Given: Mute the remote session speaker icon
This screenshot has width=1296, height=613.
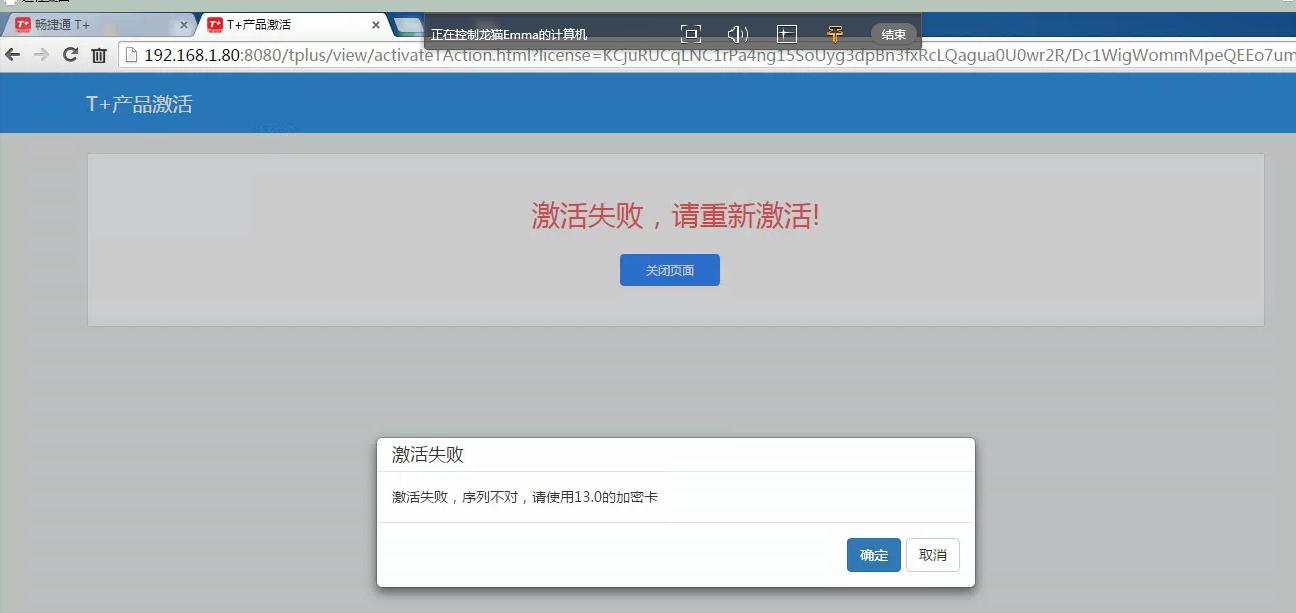Looking at the screenshot, I should [x=738, y=34].
